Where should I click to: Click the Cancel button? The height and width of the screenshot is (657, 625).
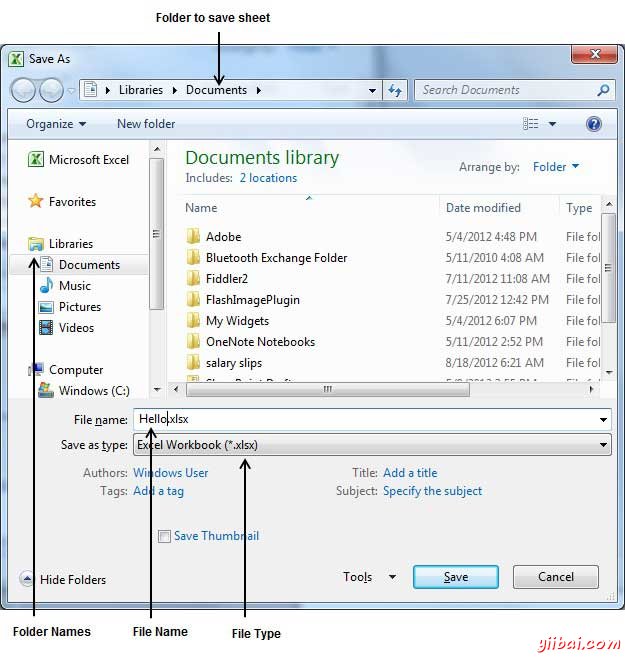pyautogui.click(x=555, y=577)
